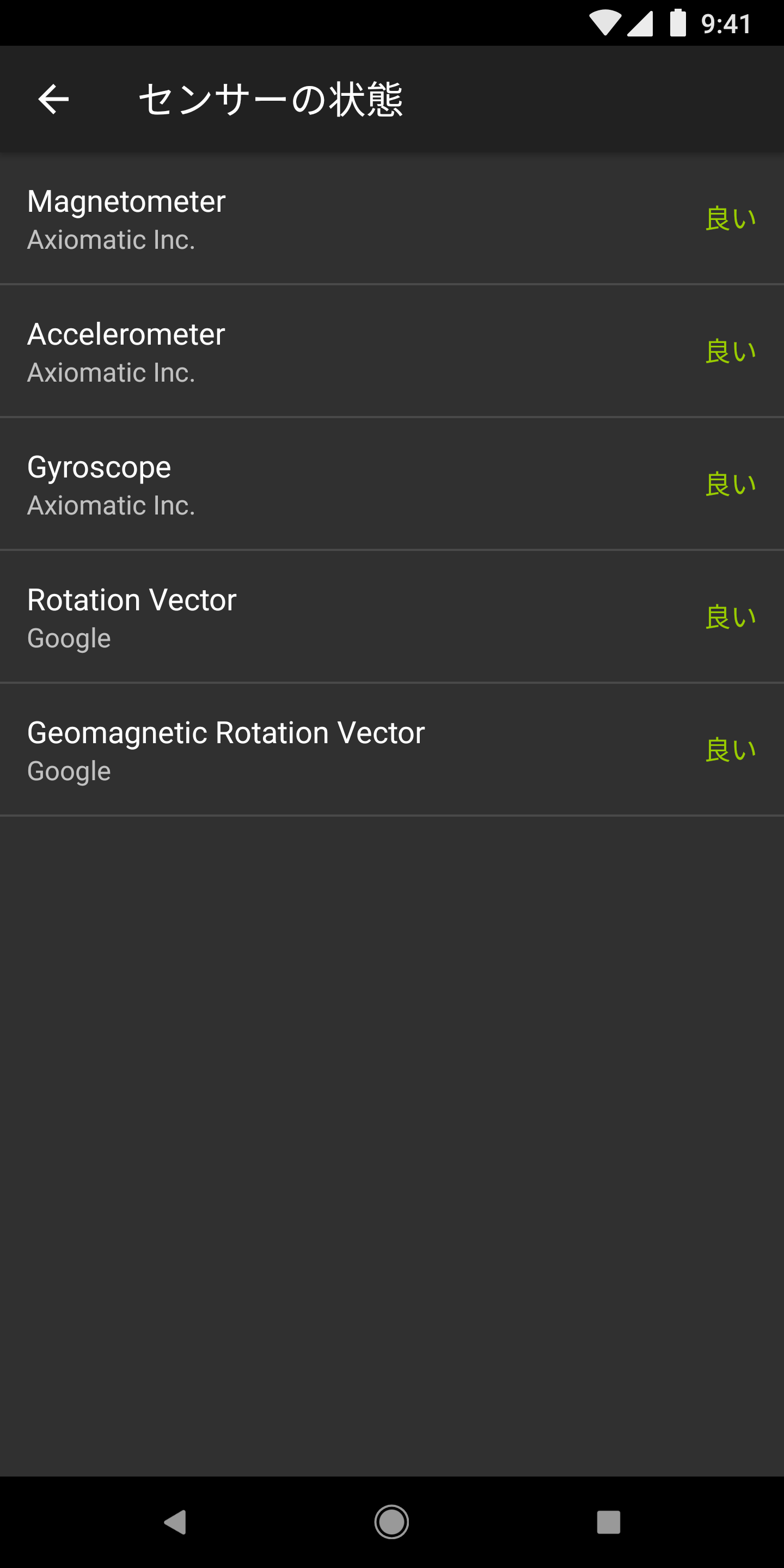Open the Rotation Vector sensor entry
The height and width of the screenshot is (1568, 784).
[392, 617]
